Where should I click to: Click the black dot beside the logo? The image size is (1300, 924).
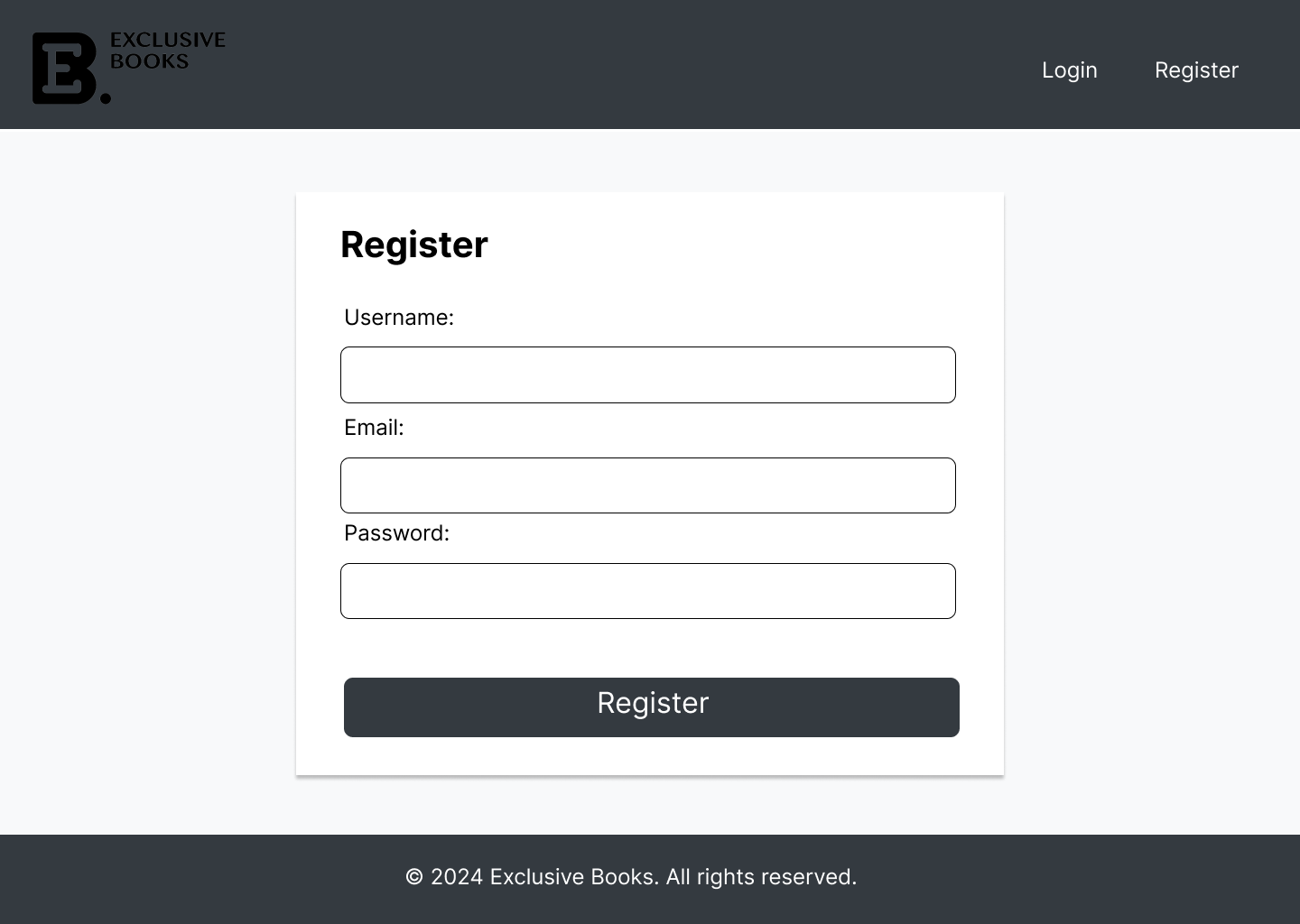click(x=106, y=97)
